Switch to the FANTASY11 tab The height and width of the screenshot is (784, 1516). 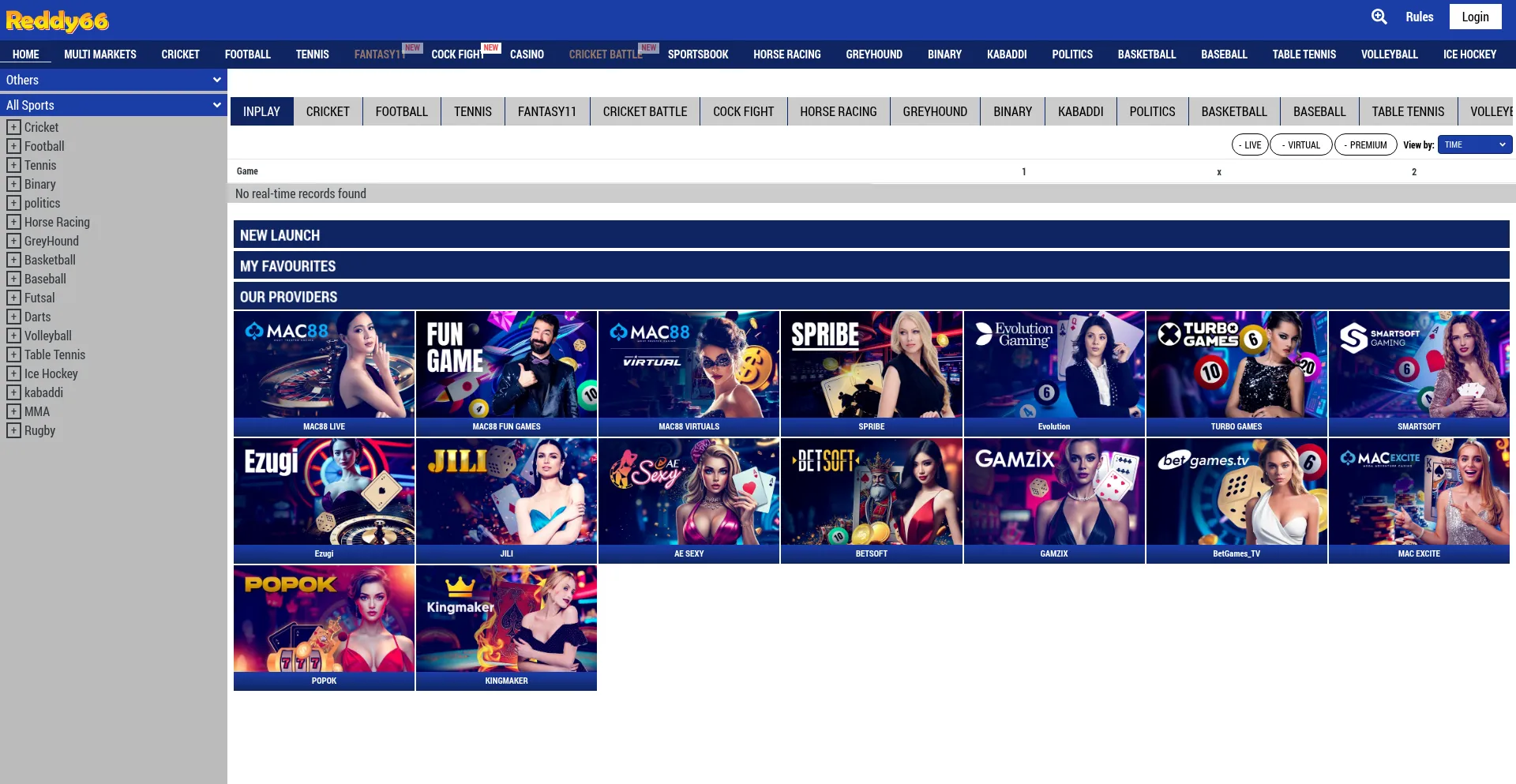[x=547, y=111]
